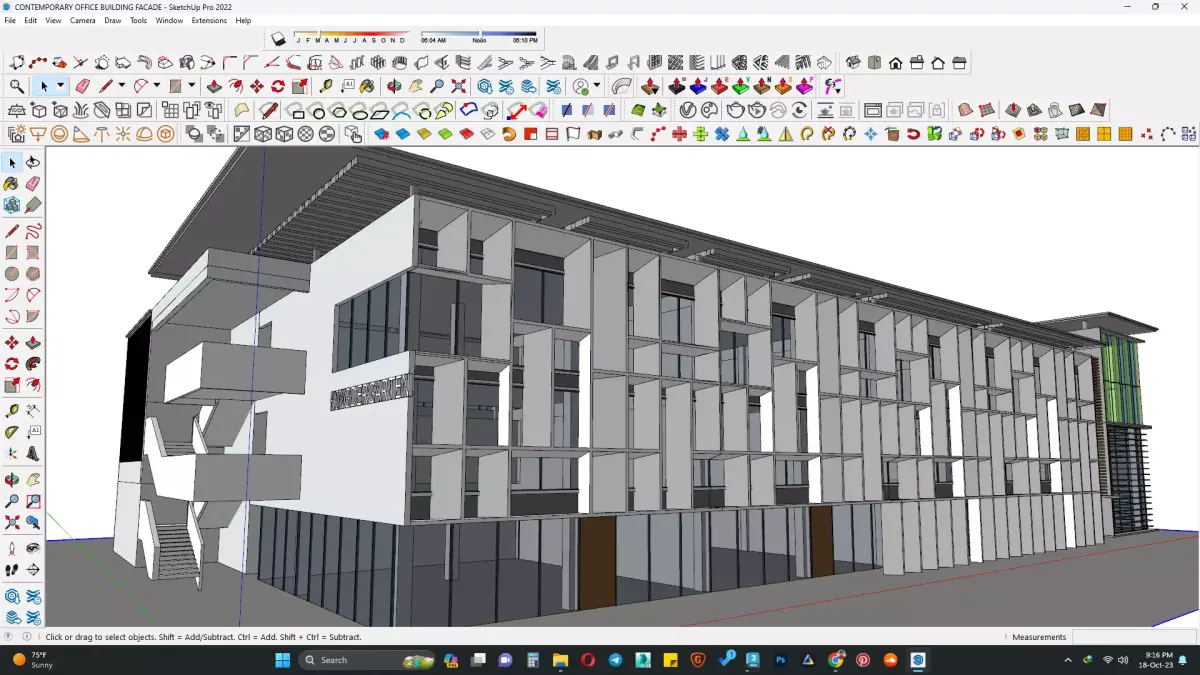Click the Windows Start button

click(282, 660)
